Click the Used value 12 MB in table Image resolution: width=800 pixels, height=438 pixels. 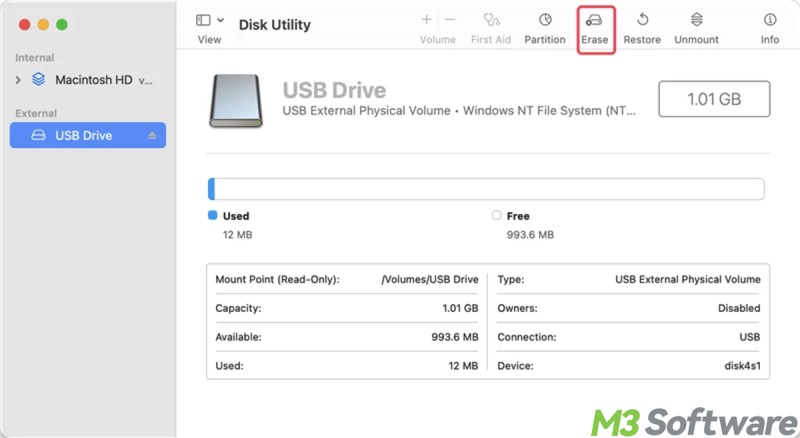[463, 366]
